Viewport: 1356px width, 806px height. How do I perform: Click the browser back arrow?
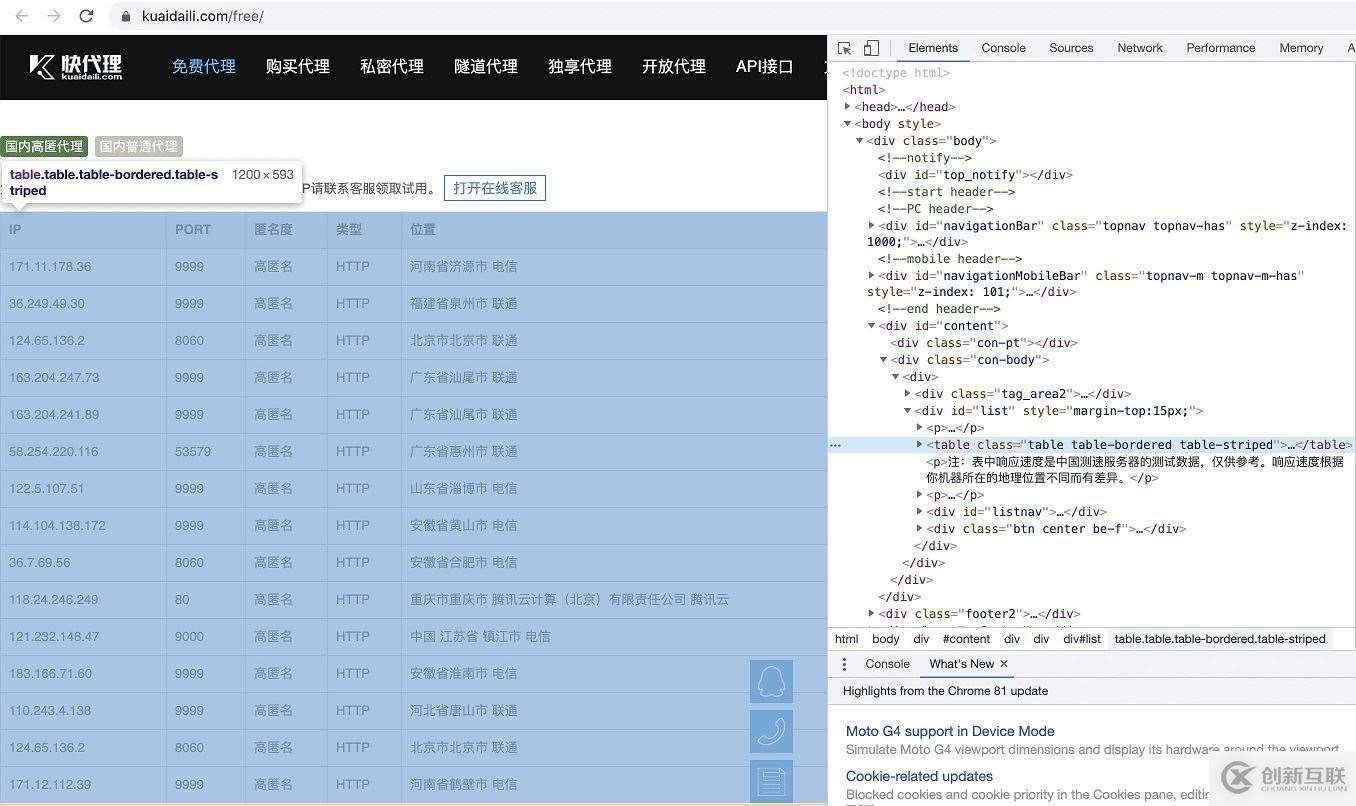click(x=20, y=16)
